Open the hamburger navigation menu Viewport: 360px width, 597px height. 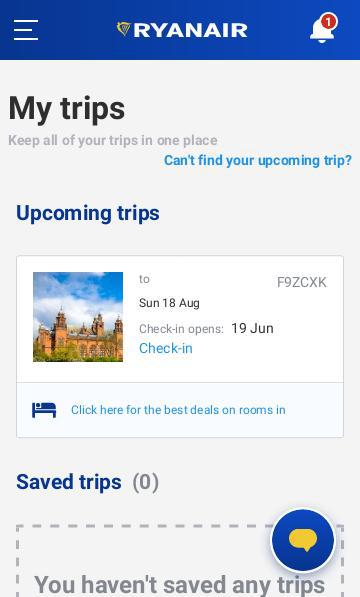point(26,30)
